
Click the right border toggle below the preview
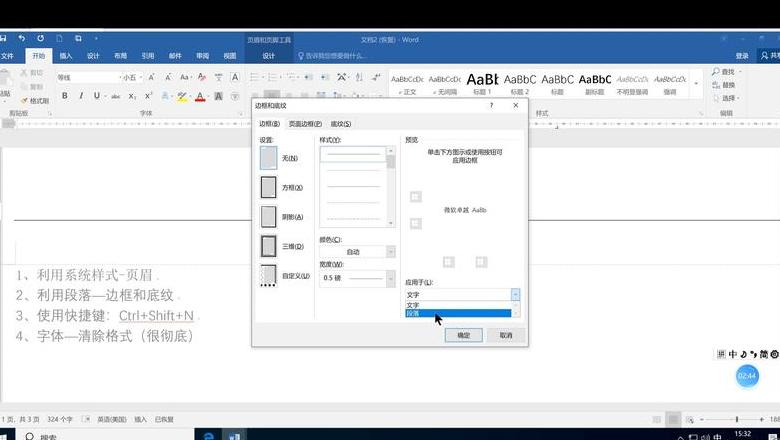[481, 262]
